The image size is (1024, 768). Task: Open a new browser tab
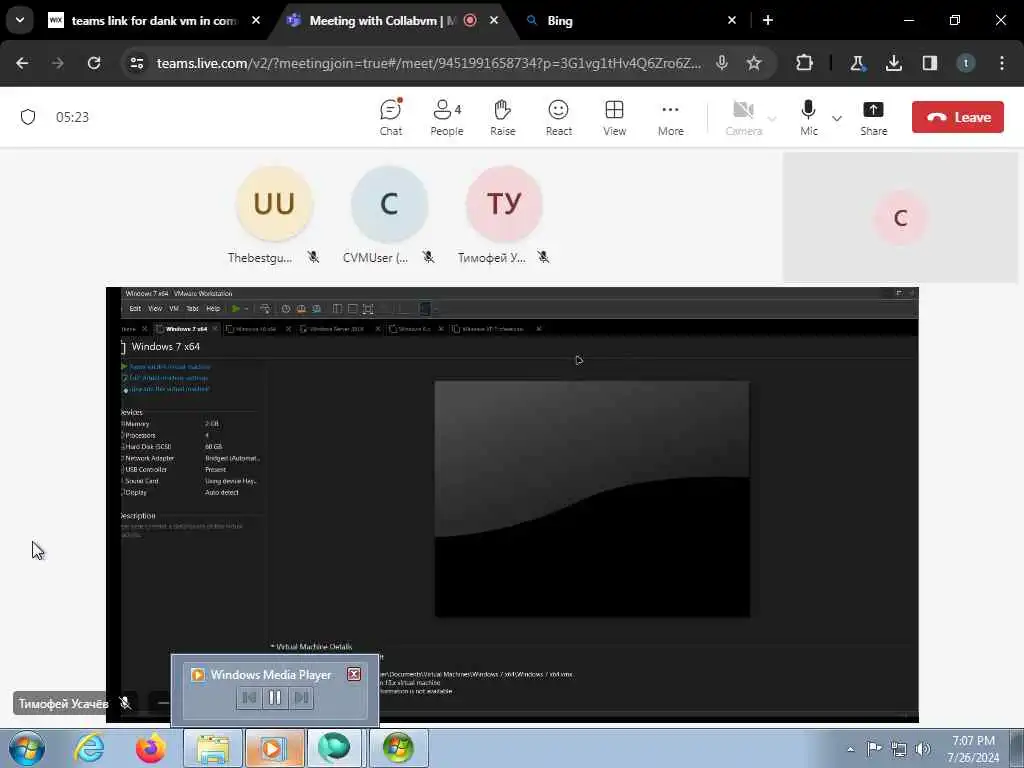click(x=768, y=20)
